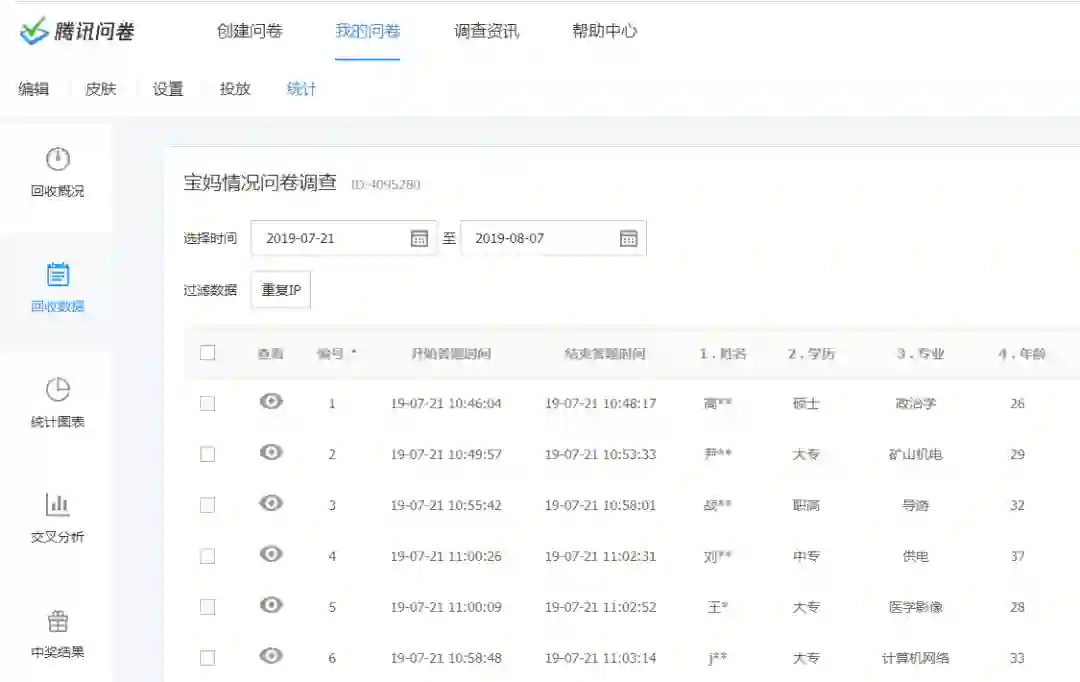Image resolution: width=1080 pixels, height=682 pixels.
Task: Click 1.姓名 column header
Action: coord(723,354)
